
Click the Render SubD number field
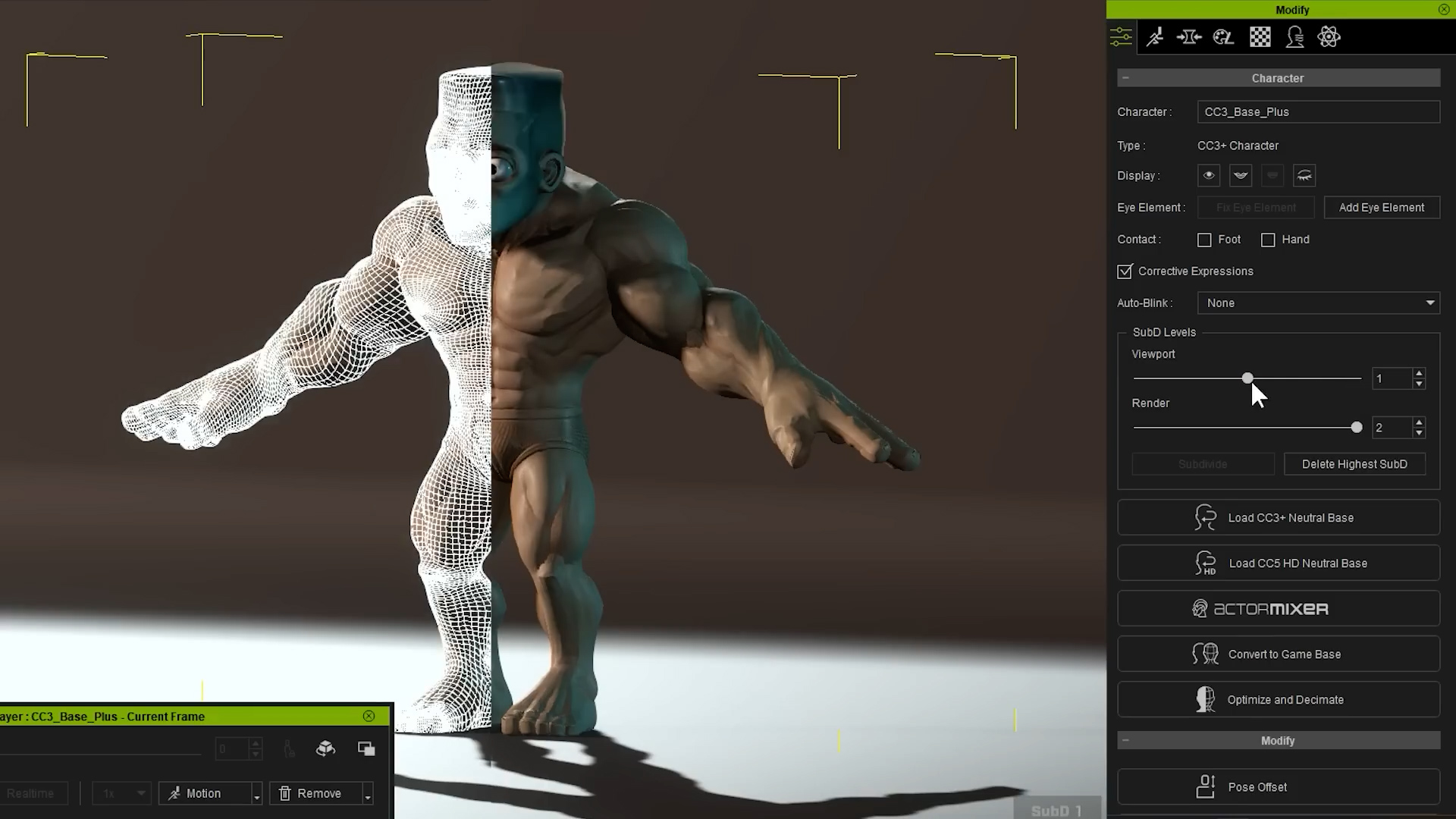click(x=1392, y=428)
